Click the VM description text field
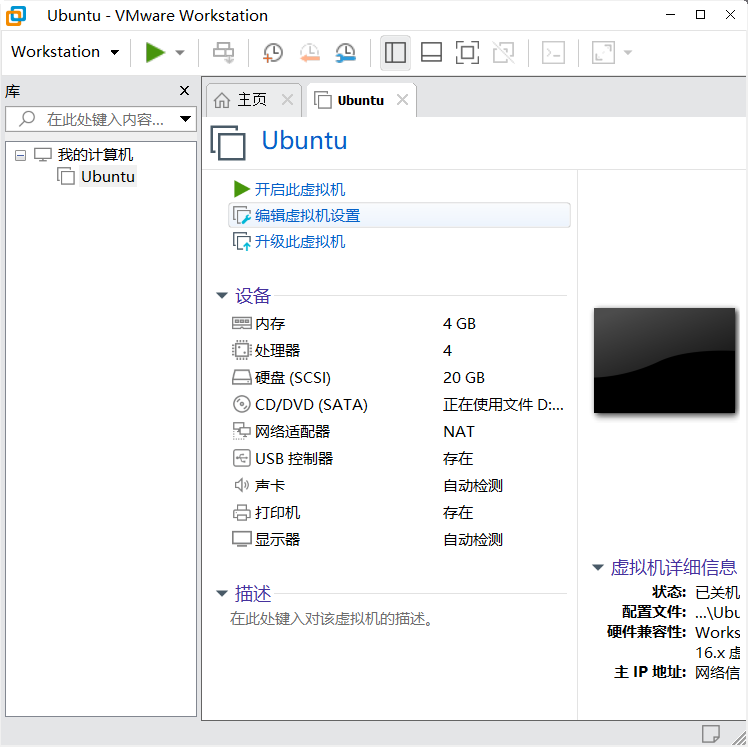 click(331, 619)
